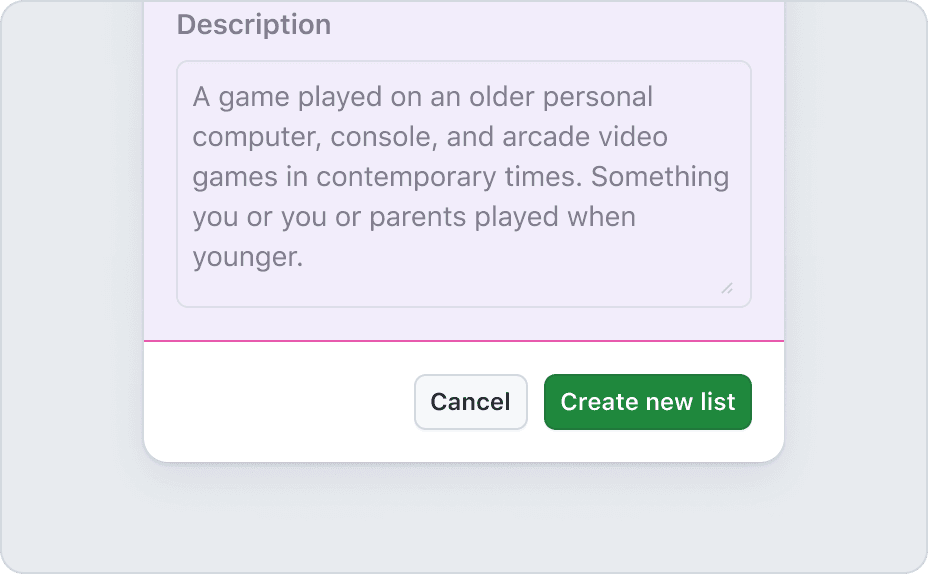Click the pink divider above the footer
Image resolution: width=928 pixels, height=574 pixels.
[464, 341]
